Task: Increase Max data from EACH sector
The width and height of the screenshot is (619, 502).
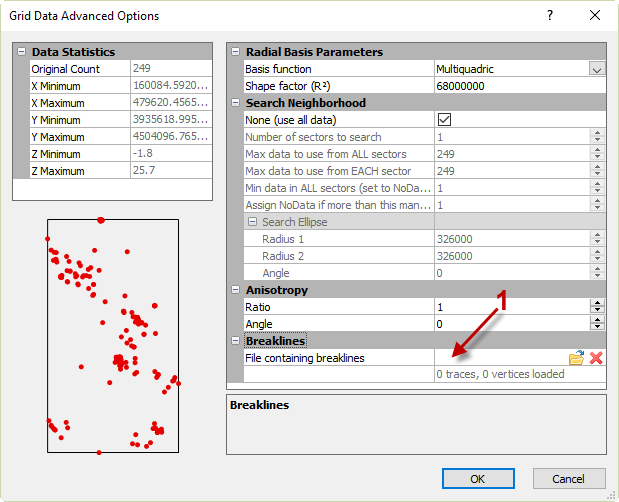Action: pos(597,167)
